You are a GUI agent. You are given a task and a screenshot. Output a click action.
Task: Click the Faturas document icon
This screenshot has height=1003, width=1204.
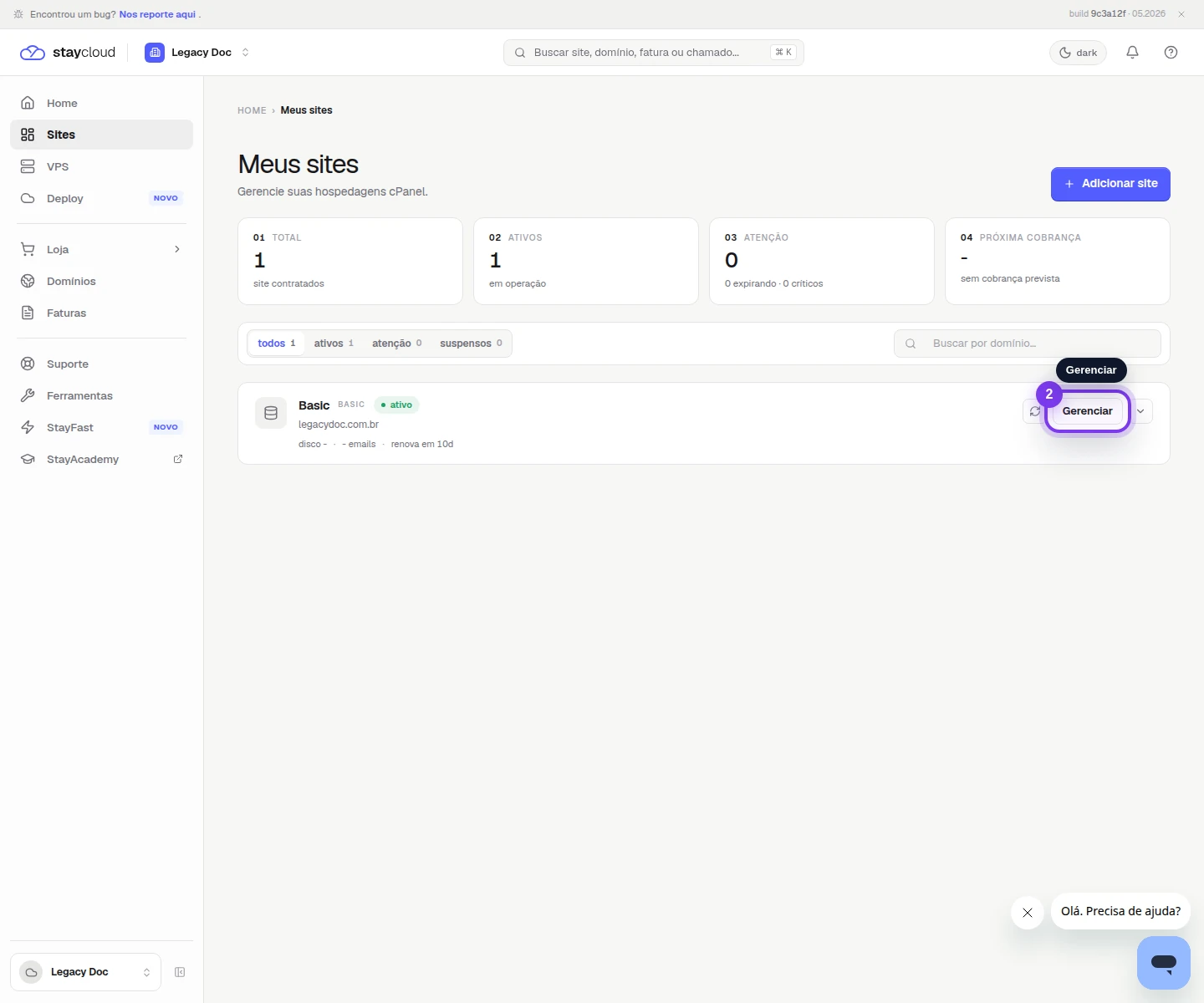pos(28,313)
